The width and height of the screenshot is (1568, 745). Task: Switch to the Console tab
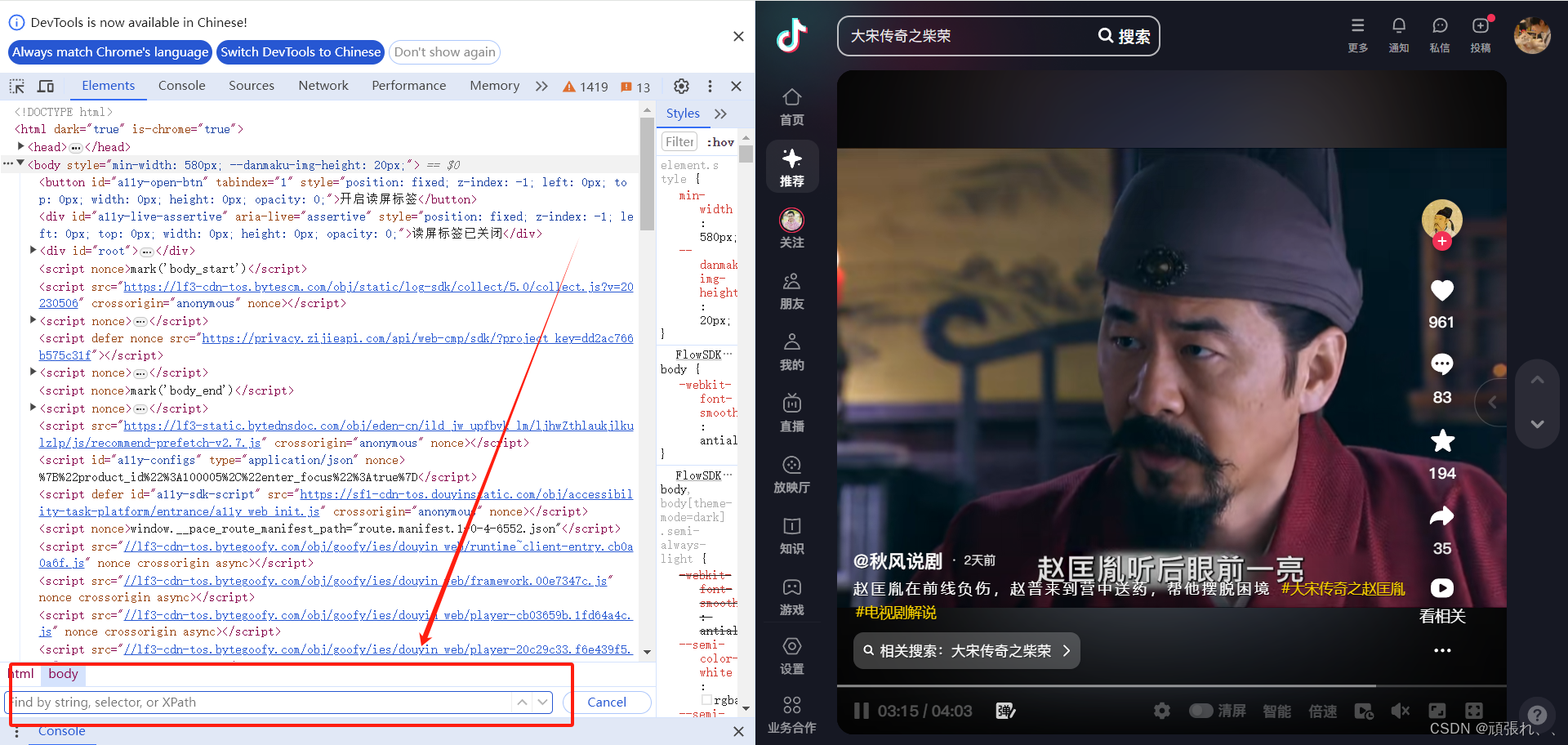(181, 86)
